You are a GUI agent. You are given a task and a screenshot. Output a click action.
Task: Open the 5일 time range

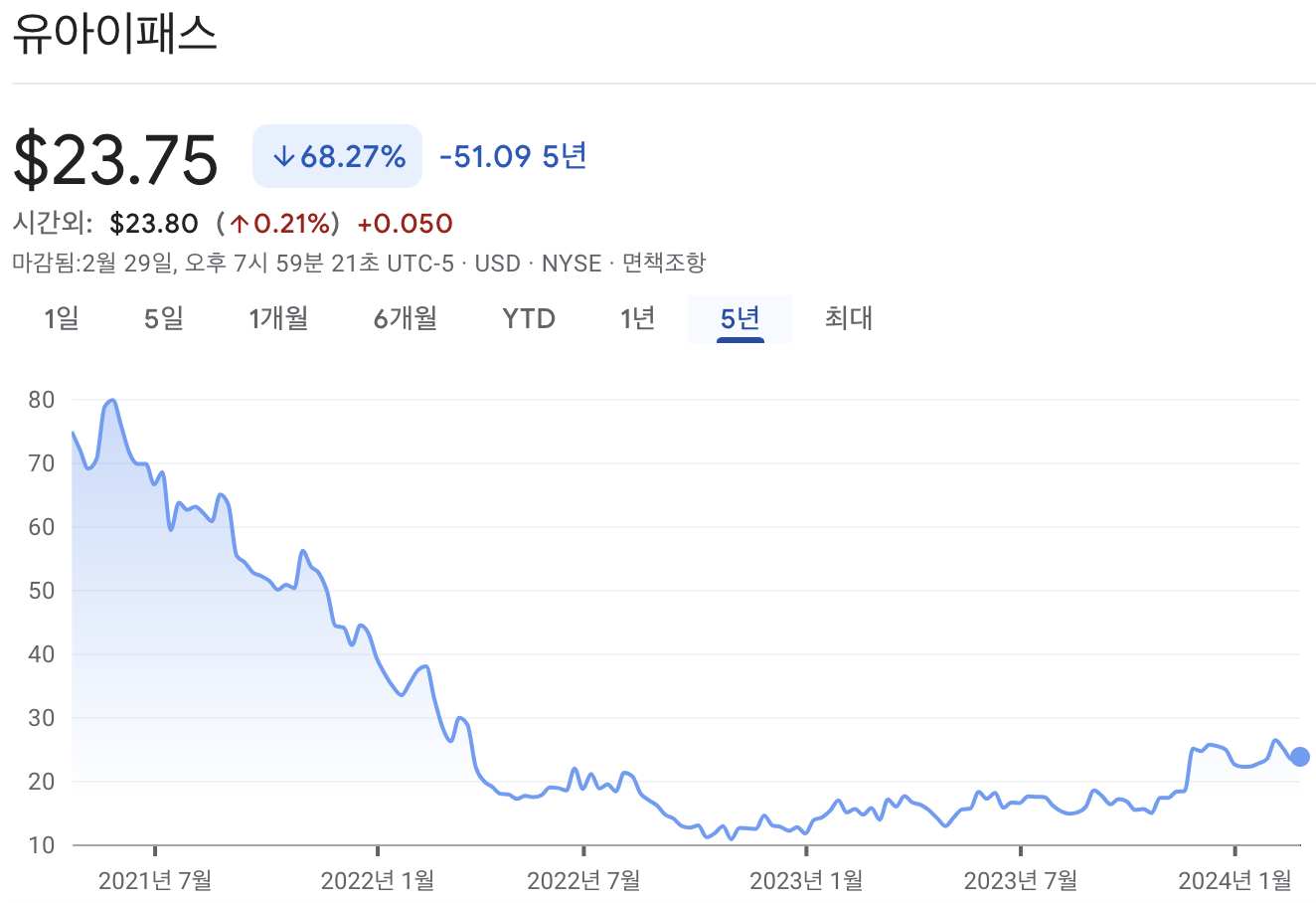tap(164, 318)
